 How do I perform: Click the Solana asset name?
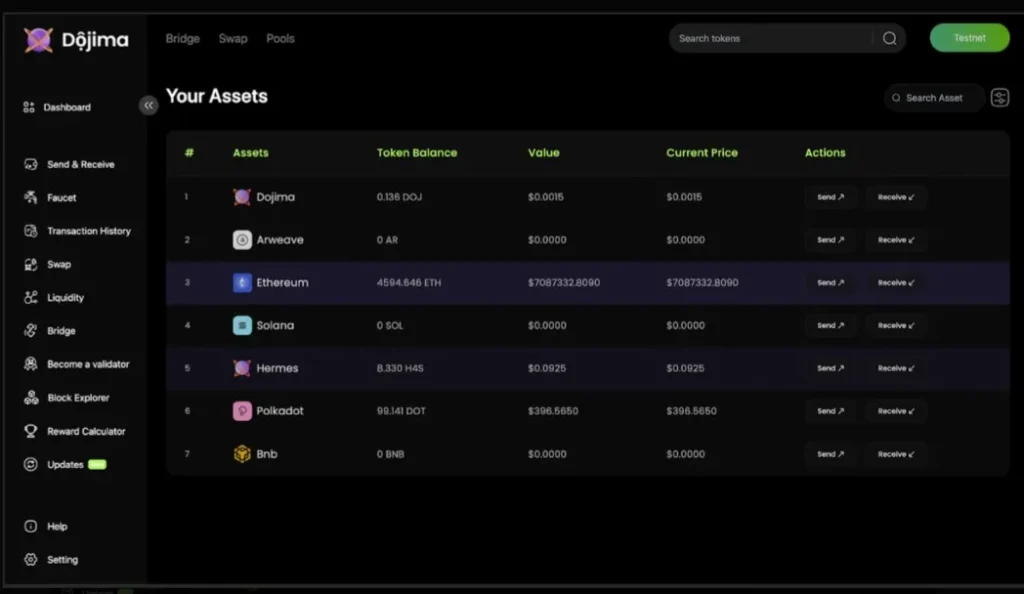click(x=275, y=325)
